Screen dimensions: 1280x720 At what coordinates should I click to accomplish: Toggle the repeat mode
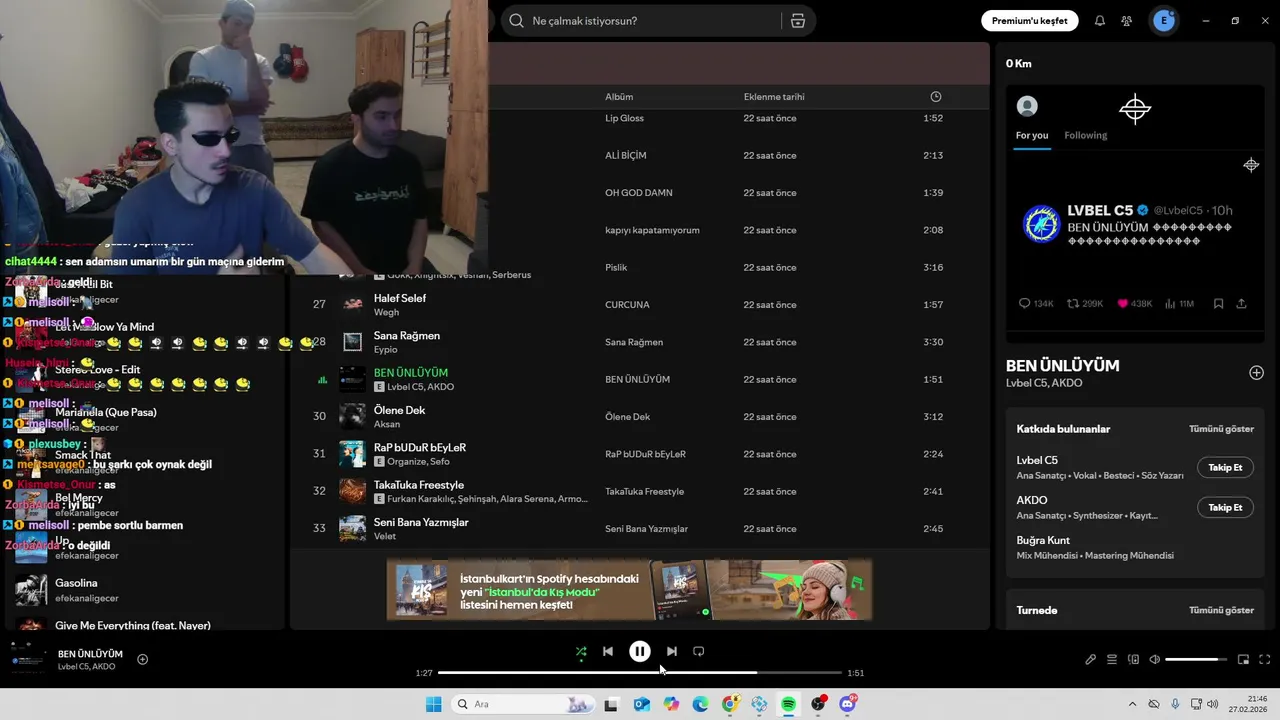[699, 651]
